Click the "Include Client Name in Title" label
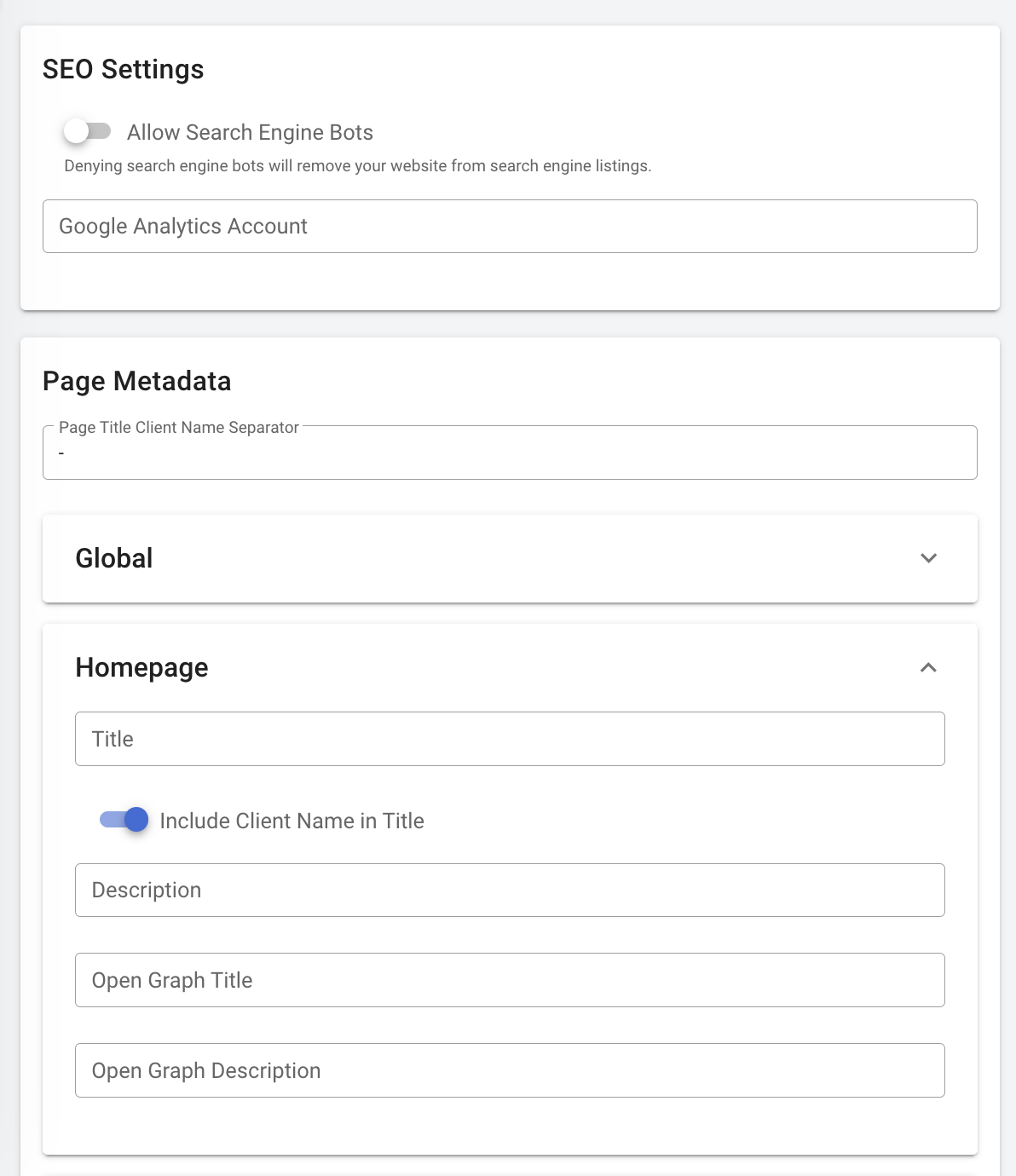Viewport: 1016px width, 1176px height. tap(292, 821)
